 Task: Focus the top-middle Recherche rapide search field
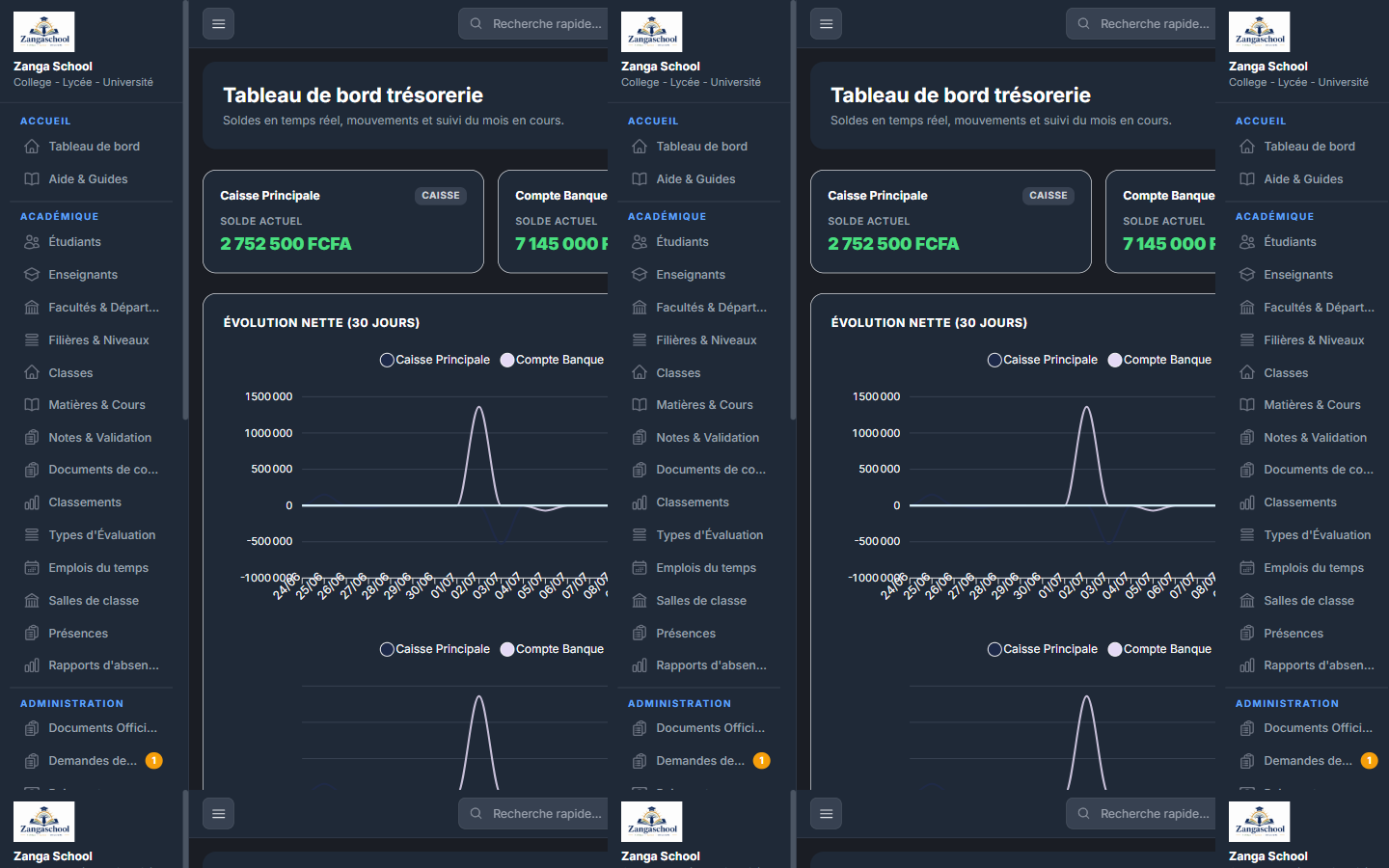coord(1141,24)
